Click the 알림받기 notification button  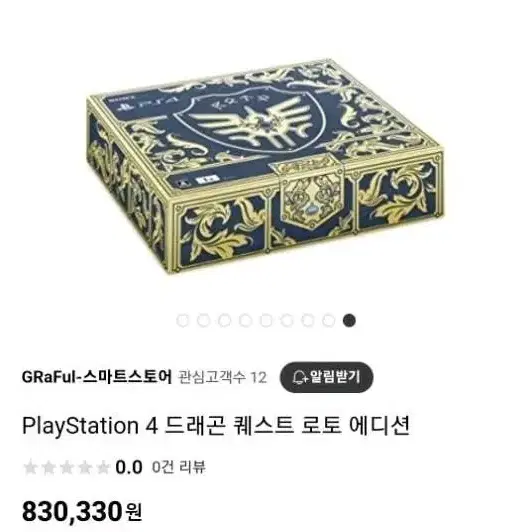click(326, 377)
